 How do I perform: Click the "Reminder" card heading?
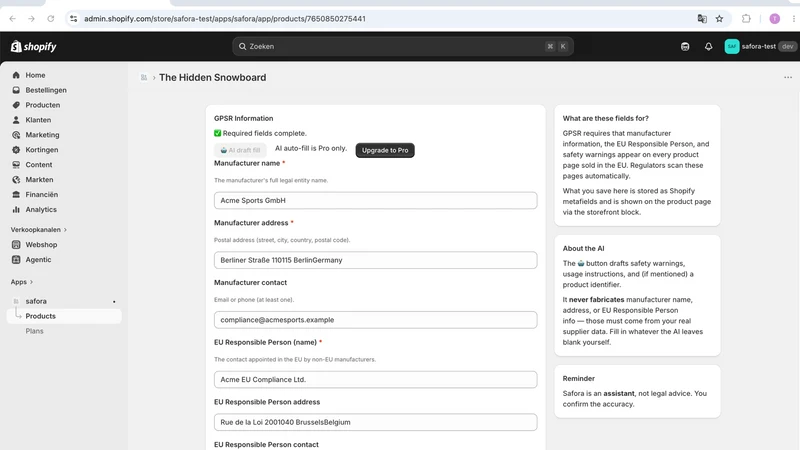[x=579, y=379]
